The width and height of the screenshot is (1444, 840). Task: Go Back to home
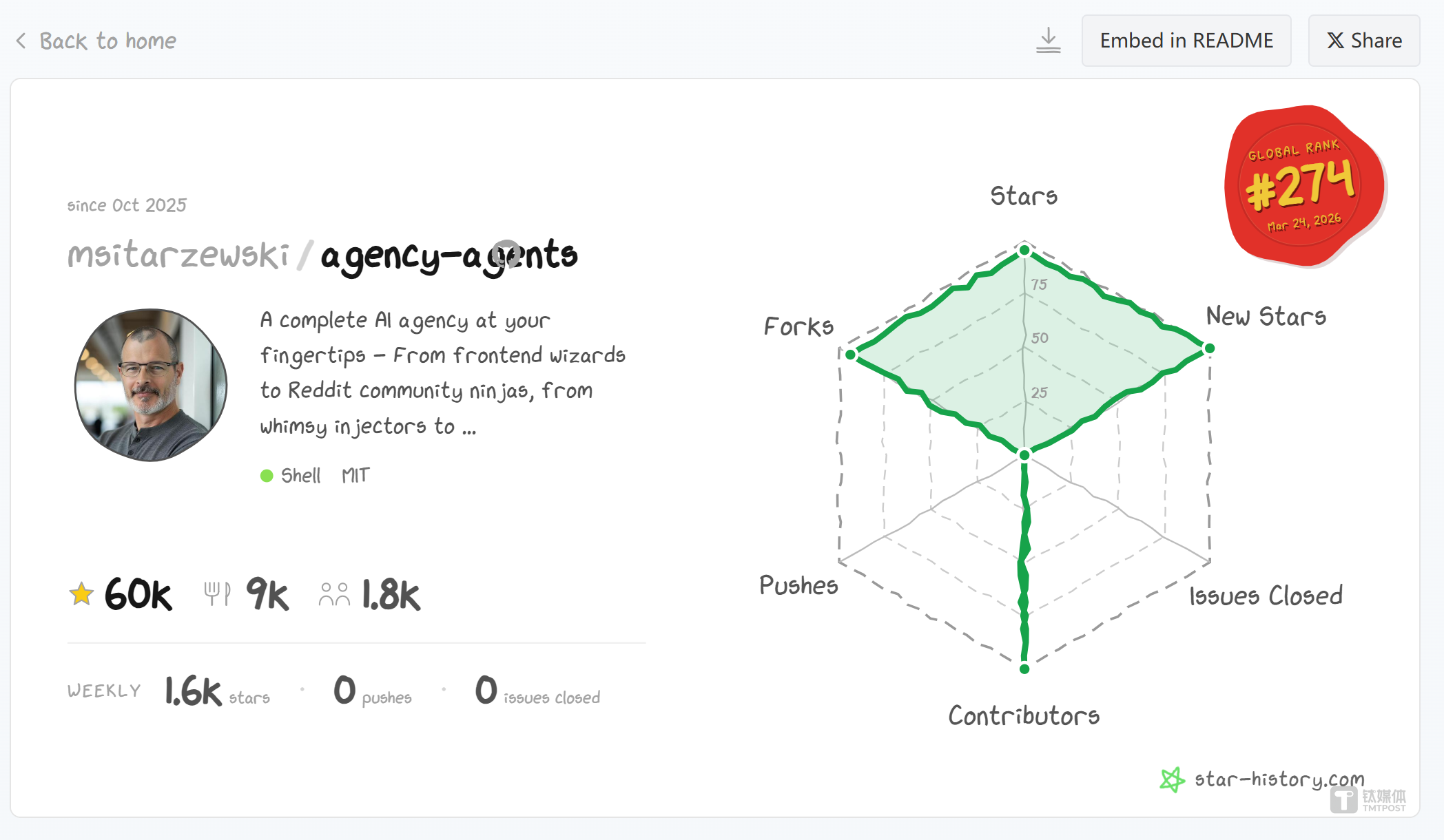(x=107, y=41)
